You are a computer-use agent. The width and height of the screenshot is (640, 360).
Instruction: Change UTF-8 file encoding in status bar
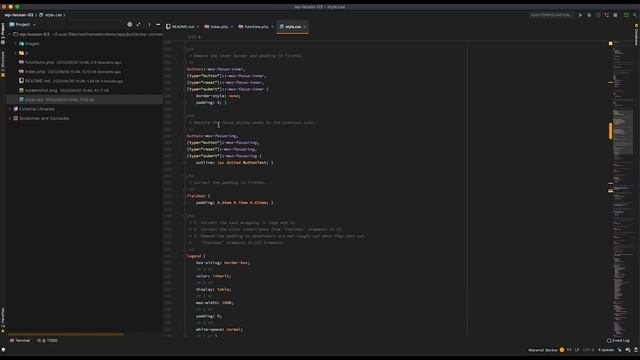point(588,350)
